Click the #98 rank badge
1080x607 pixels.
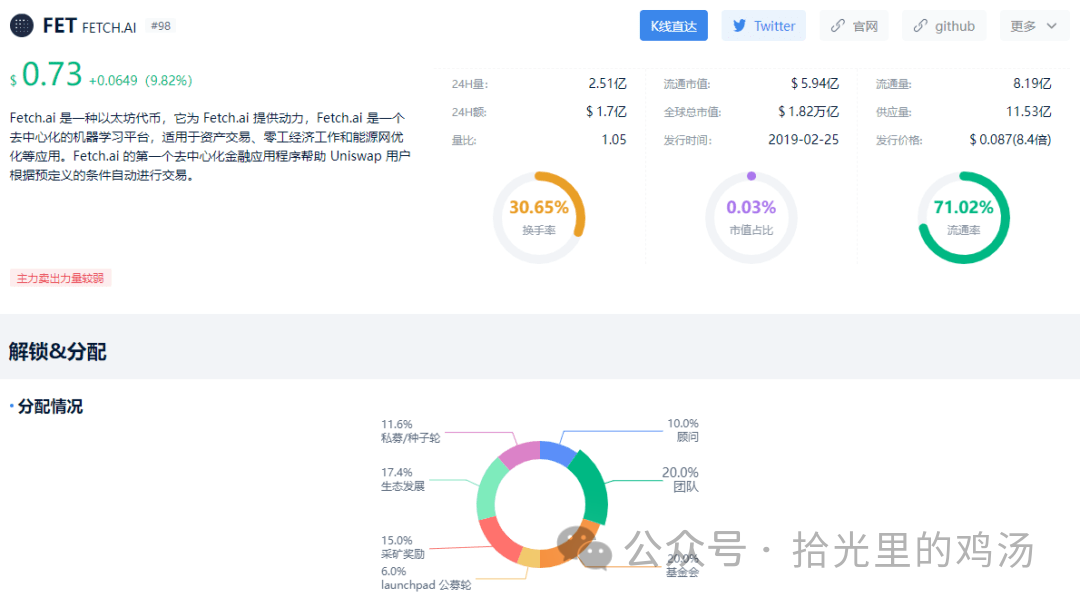160,26
